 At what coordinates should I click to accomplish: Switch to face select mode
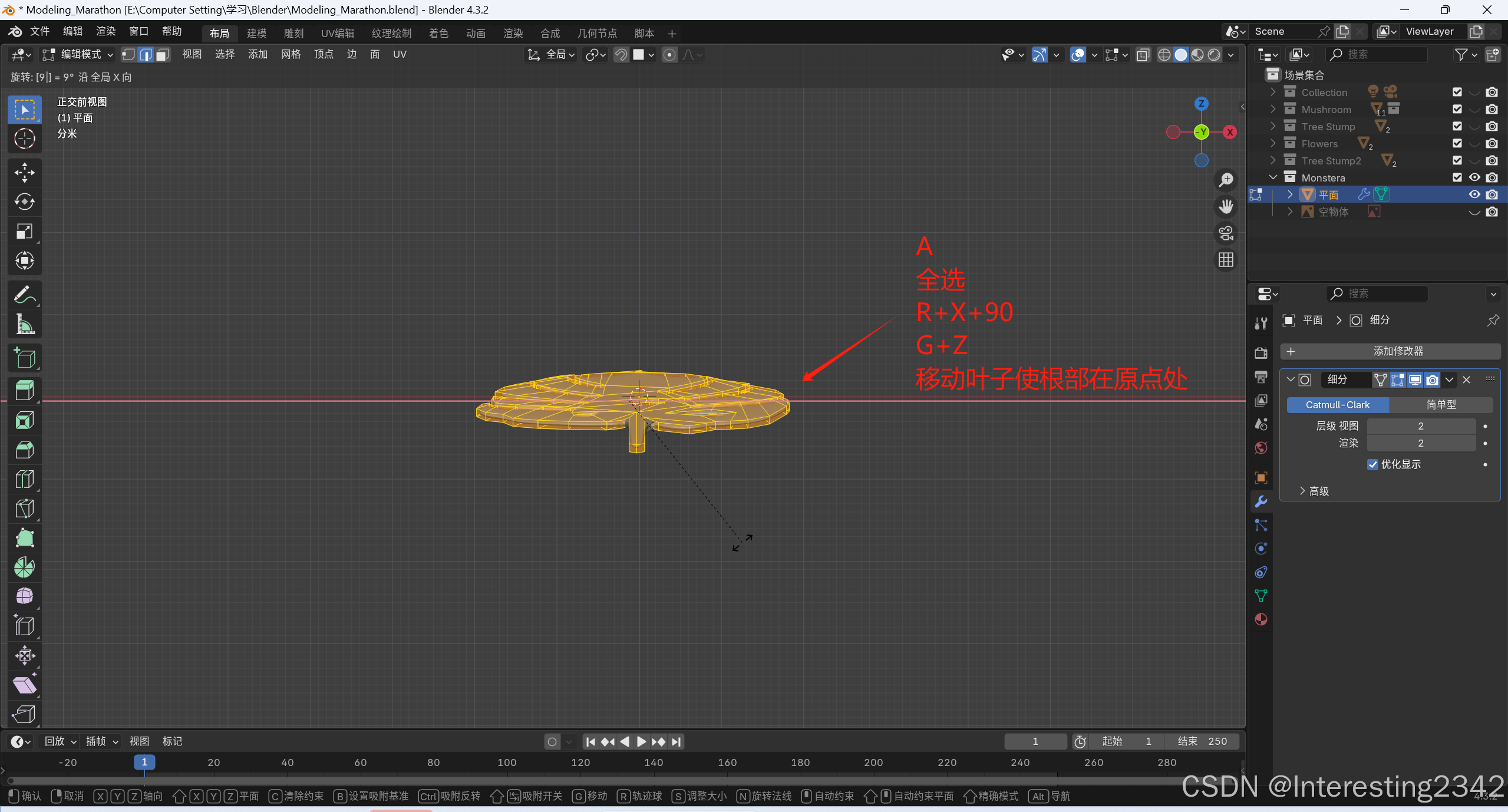pyautogui.click(x=163, y=55)
